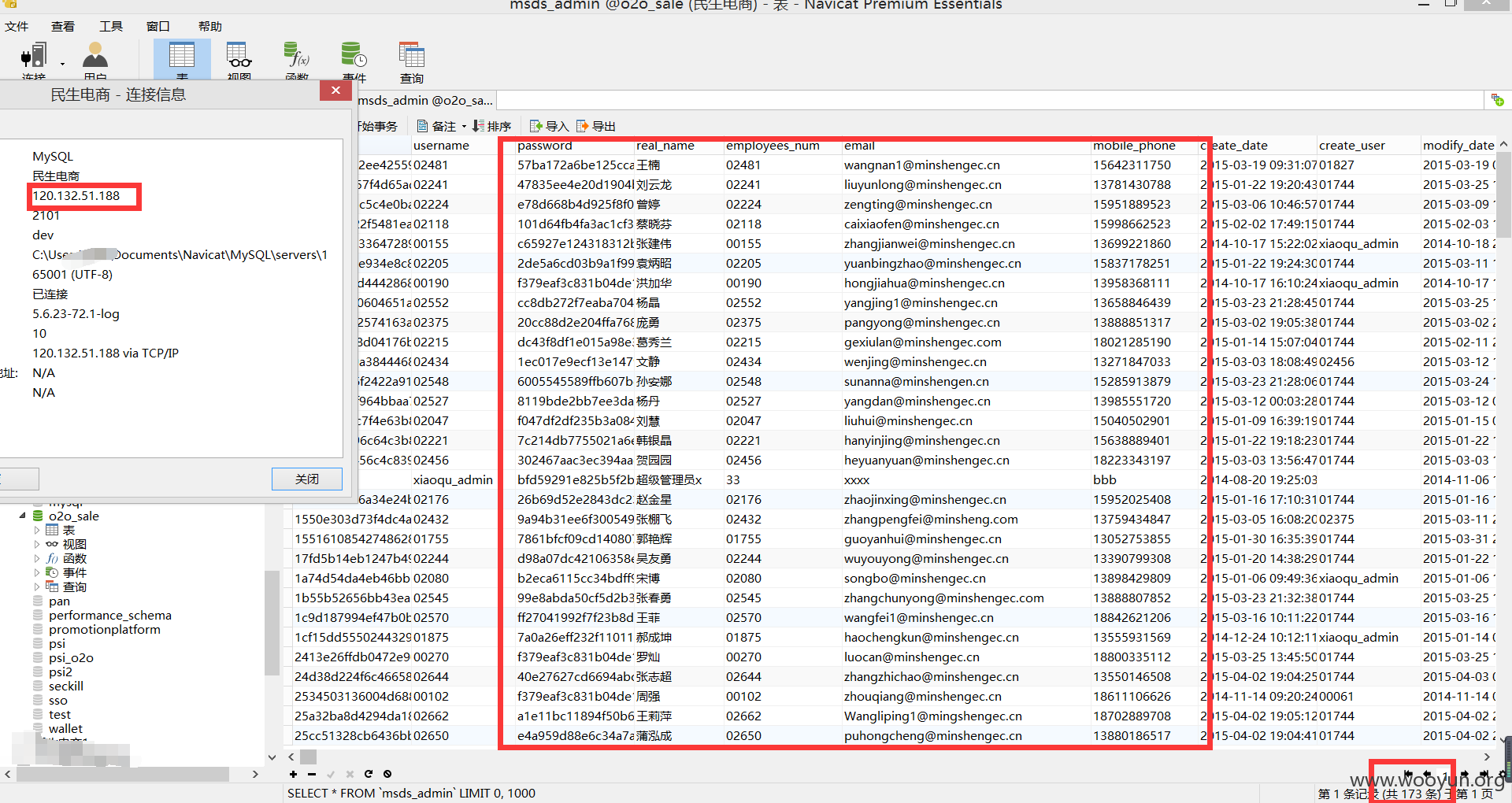Close the 民生电商 连接信息 dialog with the X
This screenshot has width=1512, height=803.
[335, 91]
